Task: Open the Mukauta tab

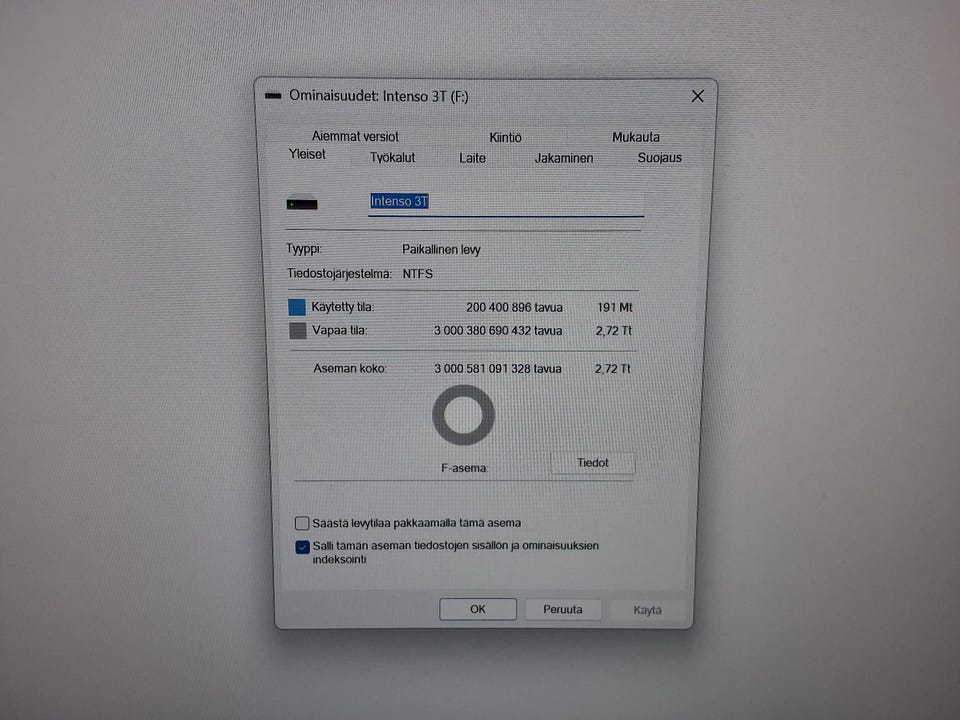Action: coord(636,137)
